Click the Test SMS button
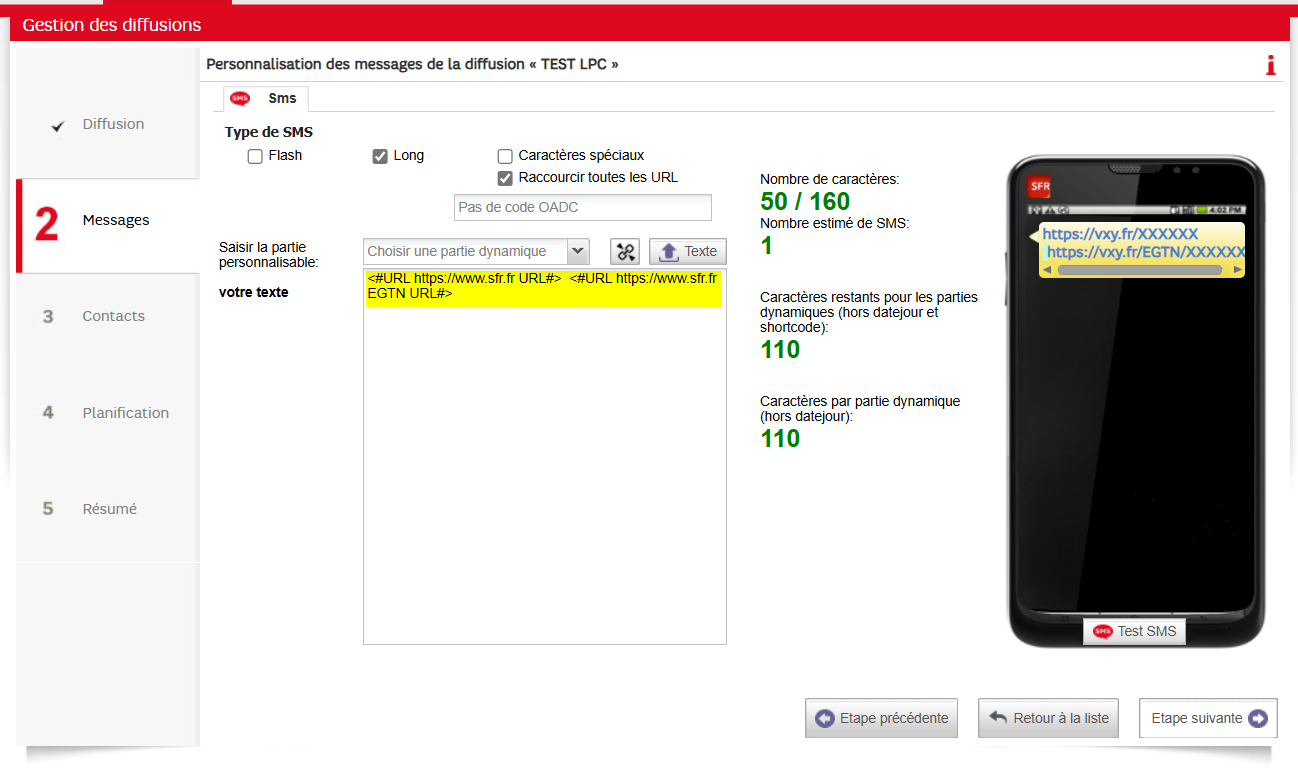 (x=1134, y=631)
